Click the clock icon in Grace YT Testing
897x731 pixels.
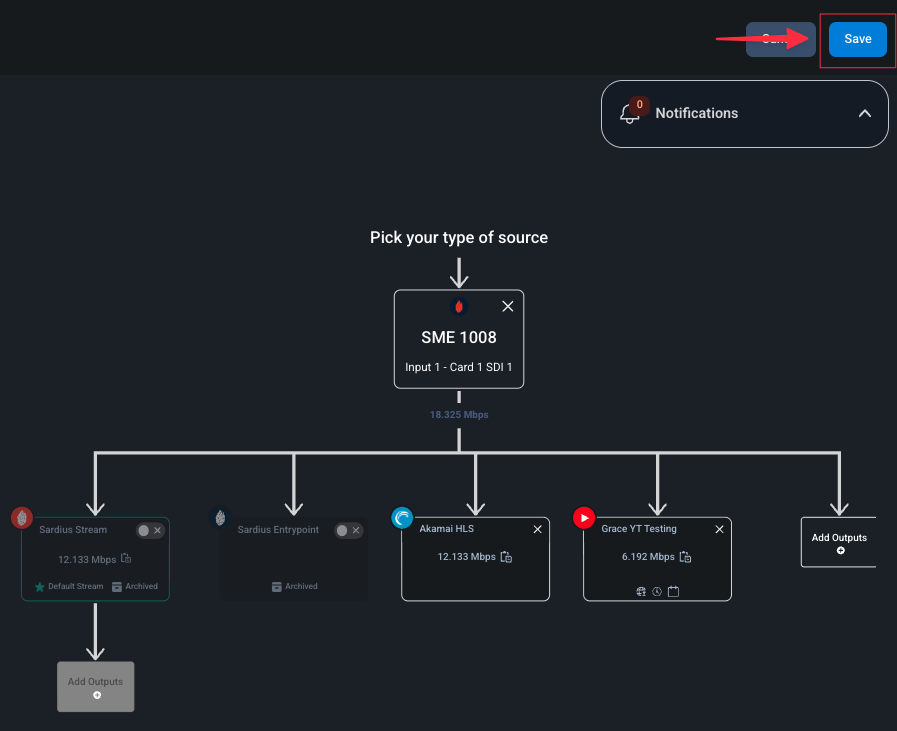pos(657,591)
